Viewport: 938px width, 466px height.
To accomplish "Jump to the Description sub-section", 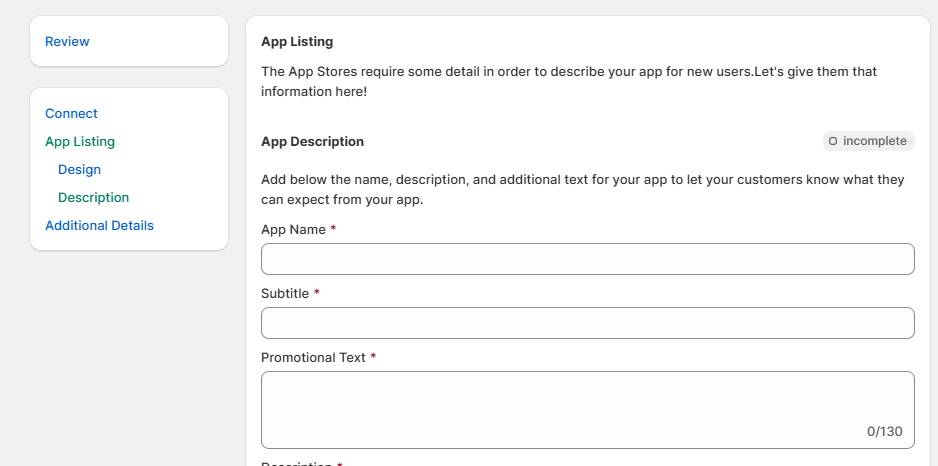I will pyautogui.click(x=93, y=197).
